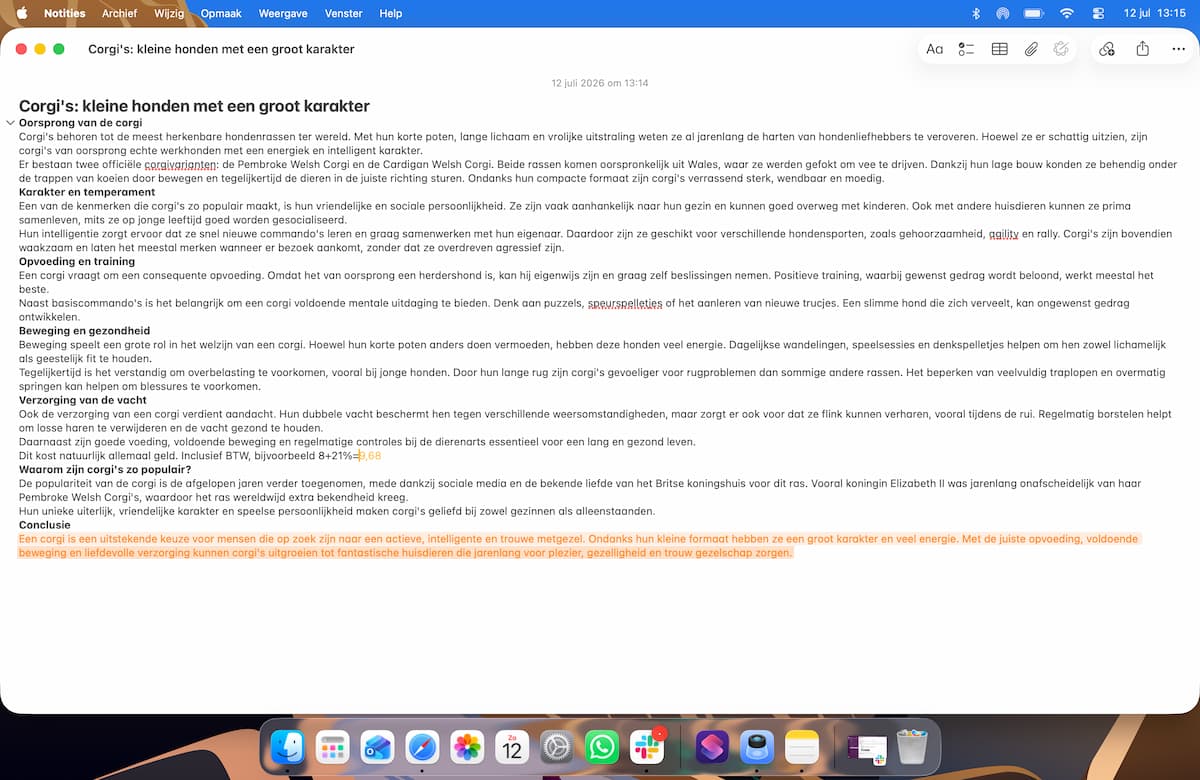Viewport: 1200px width, 780px height.
Task: Launch Shortcuts from the Dock
Action: click(713, 747)
